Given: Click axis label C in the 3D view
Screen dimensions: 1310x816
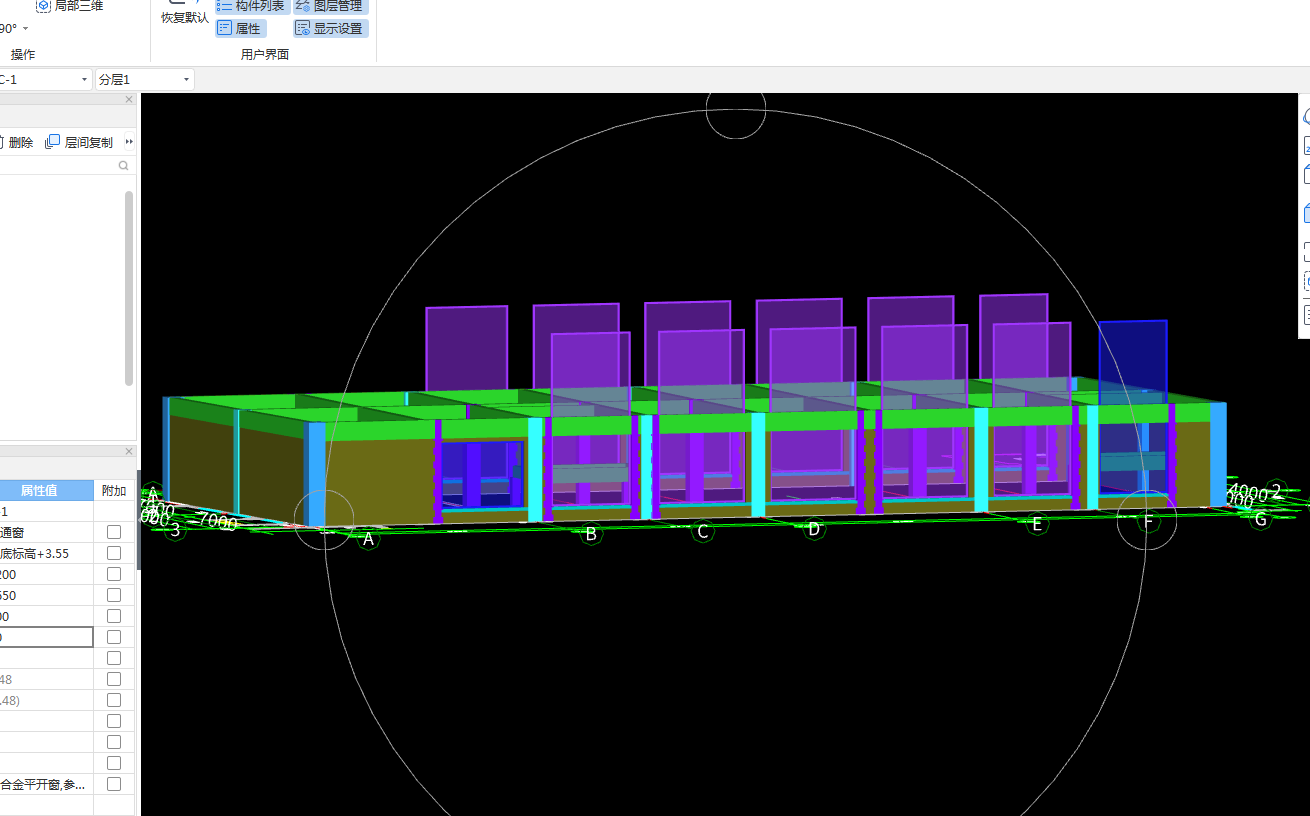Looking at the screenshot, I should coord(703,531).
